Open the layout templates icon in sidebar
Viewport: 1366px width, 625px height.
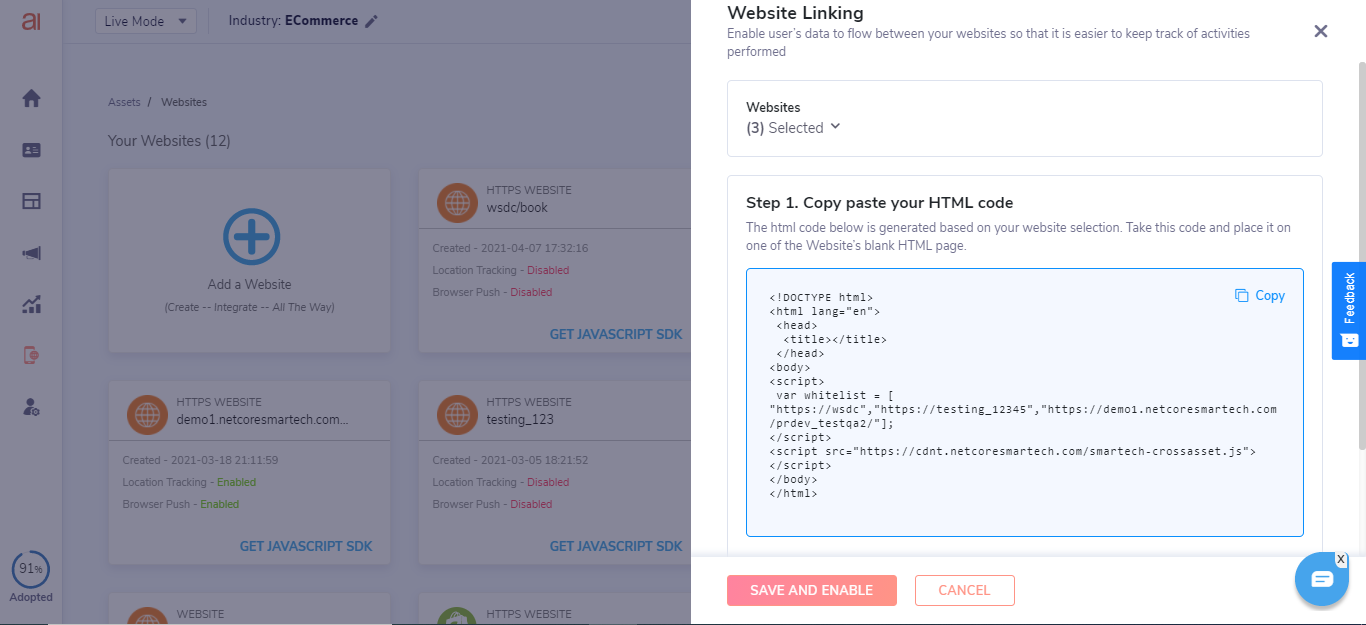click(x=31, y=201)
